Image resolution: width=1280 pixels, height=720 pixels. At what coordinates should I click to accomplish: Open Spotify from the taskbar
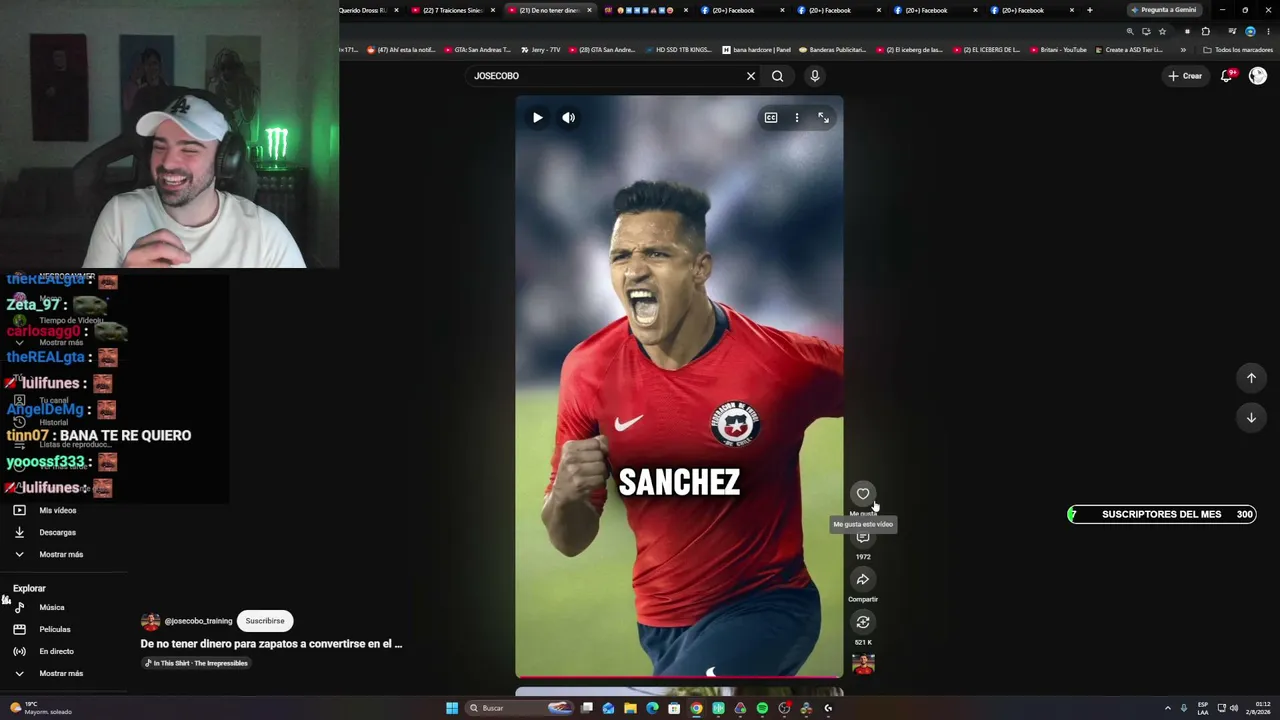pyautogui.click(x=762, y=708)
